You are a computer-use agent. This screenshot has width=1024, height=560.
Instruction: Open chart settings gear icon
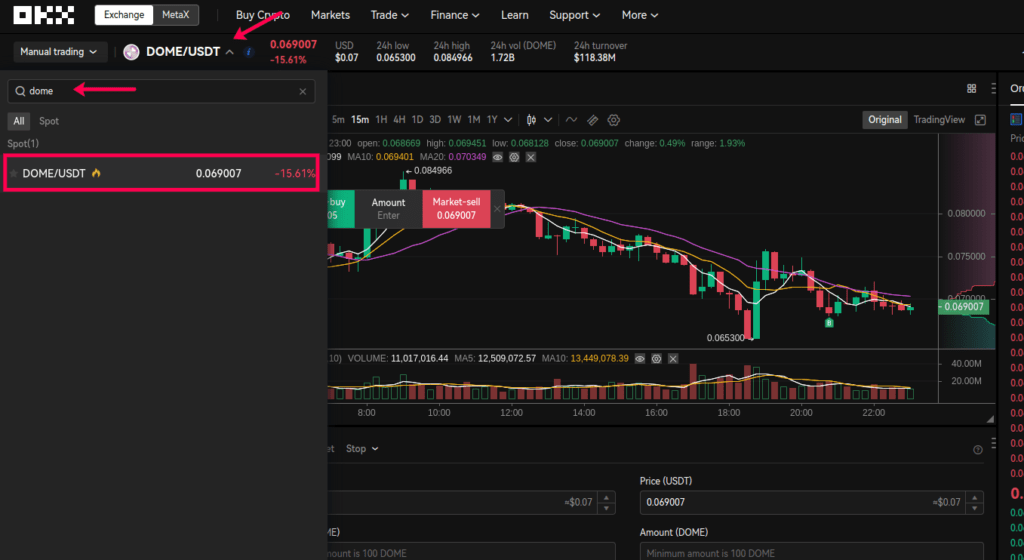point(613,120)
